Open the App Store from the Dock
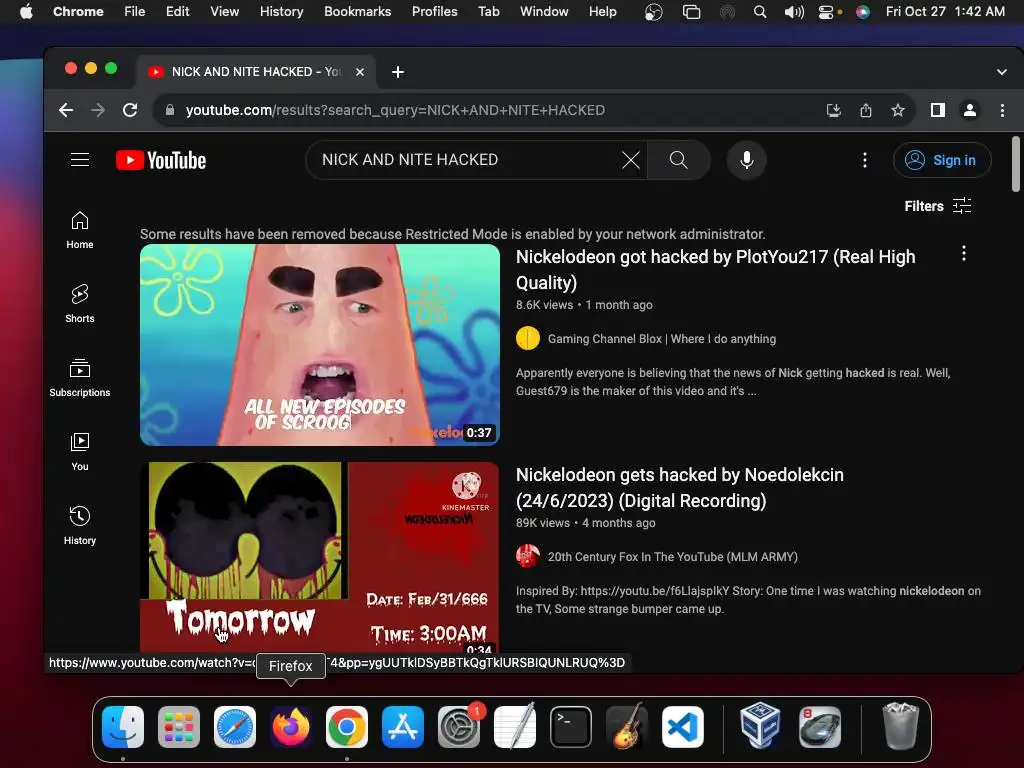 (x=403, y=727)
